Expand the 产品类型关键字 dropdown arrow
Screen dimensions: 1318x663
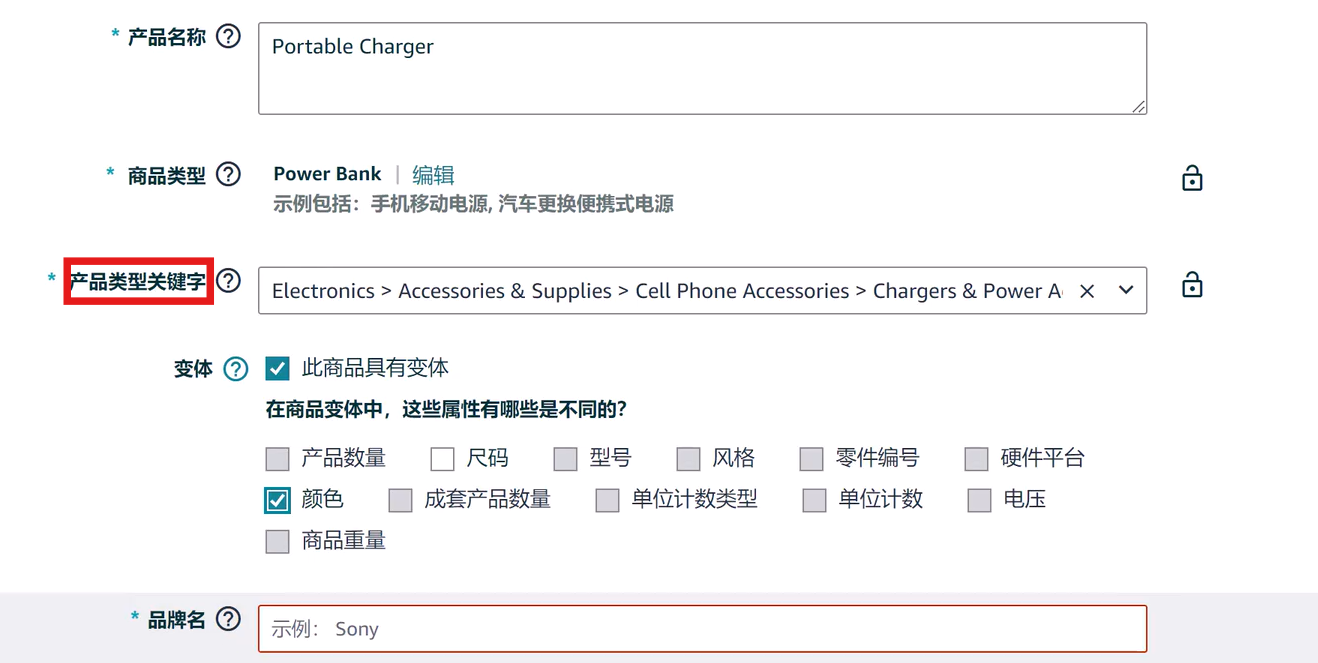(1126, 290)
